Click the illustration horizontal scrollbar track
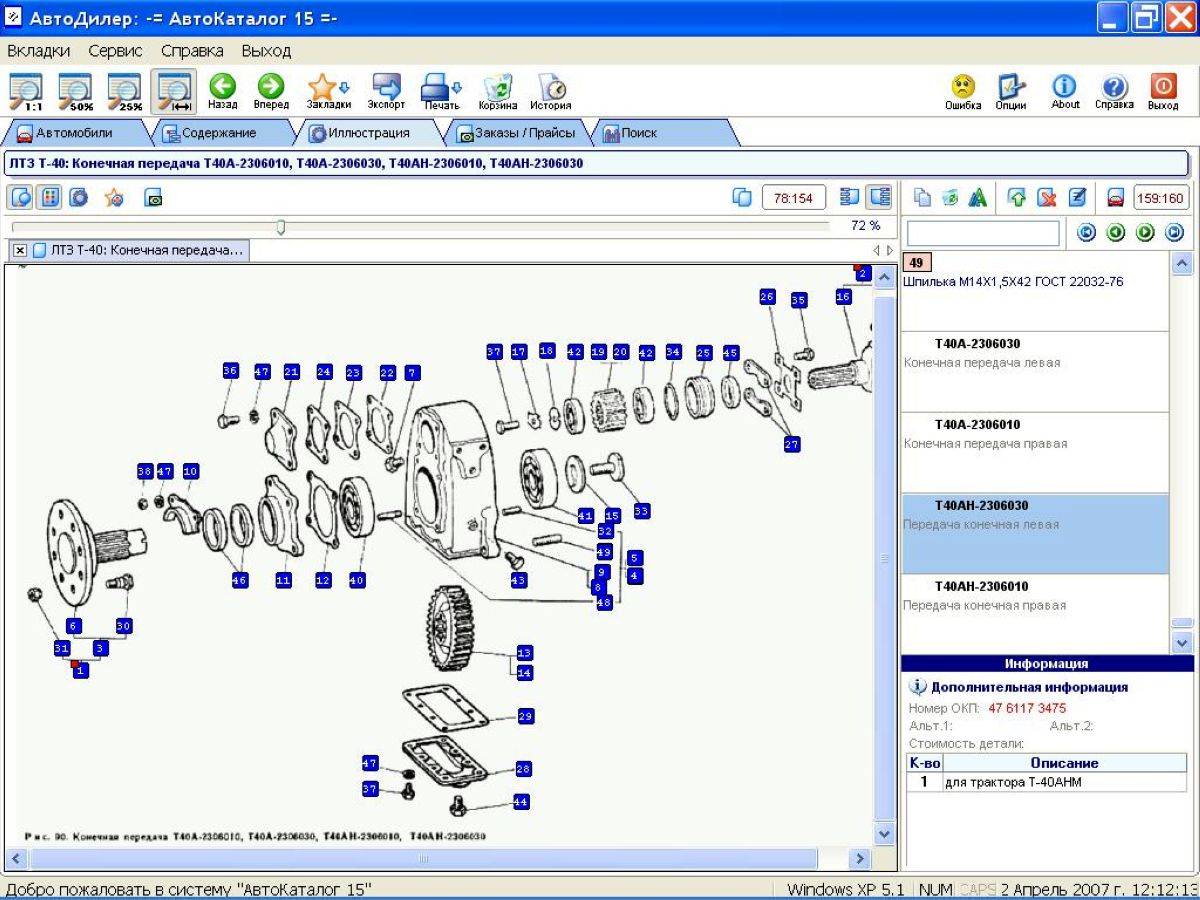 (x=439, y=858)
